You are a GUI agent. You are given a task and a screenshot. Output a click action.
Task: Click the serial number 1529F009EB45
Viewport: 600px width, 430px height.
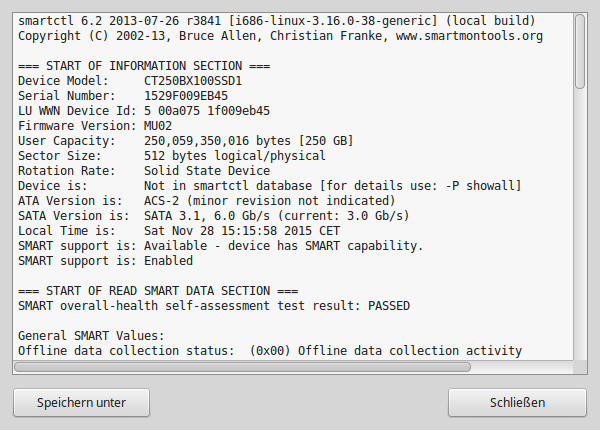[186, 96]
